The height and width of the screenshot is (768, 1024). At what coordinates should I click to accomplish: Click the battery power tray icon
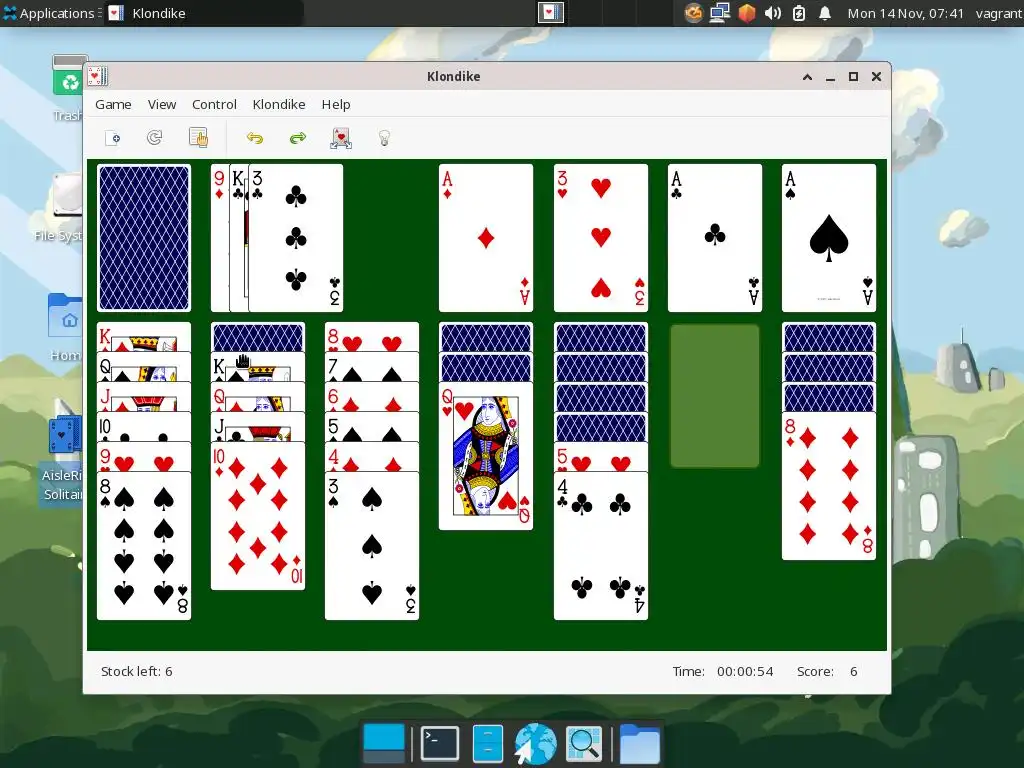[x=799, y=13]
